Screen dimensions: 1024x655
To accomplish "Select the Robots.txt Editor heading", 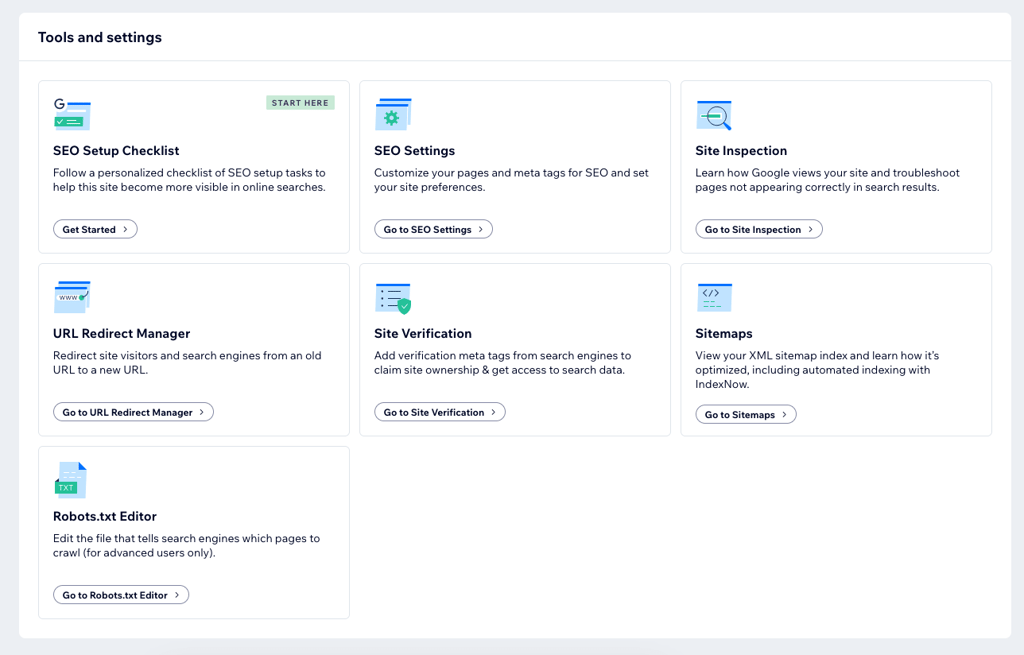I will (105, 517).
